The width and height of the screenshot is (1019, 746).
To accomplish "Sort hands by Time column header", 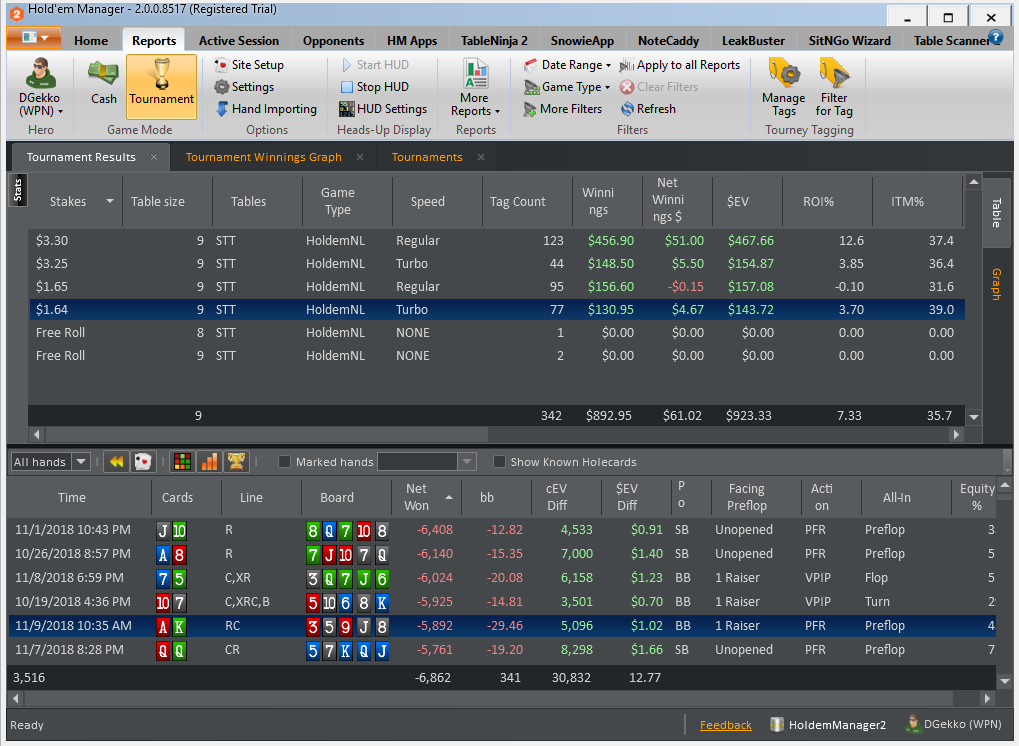I will tap(71, 497).
